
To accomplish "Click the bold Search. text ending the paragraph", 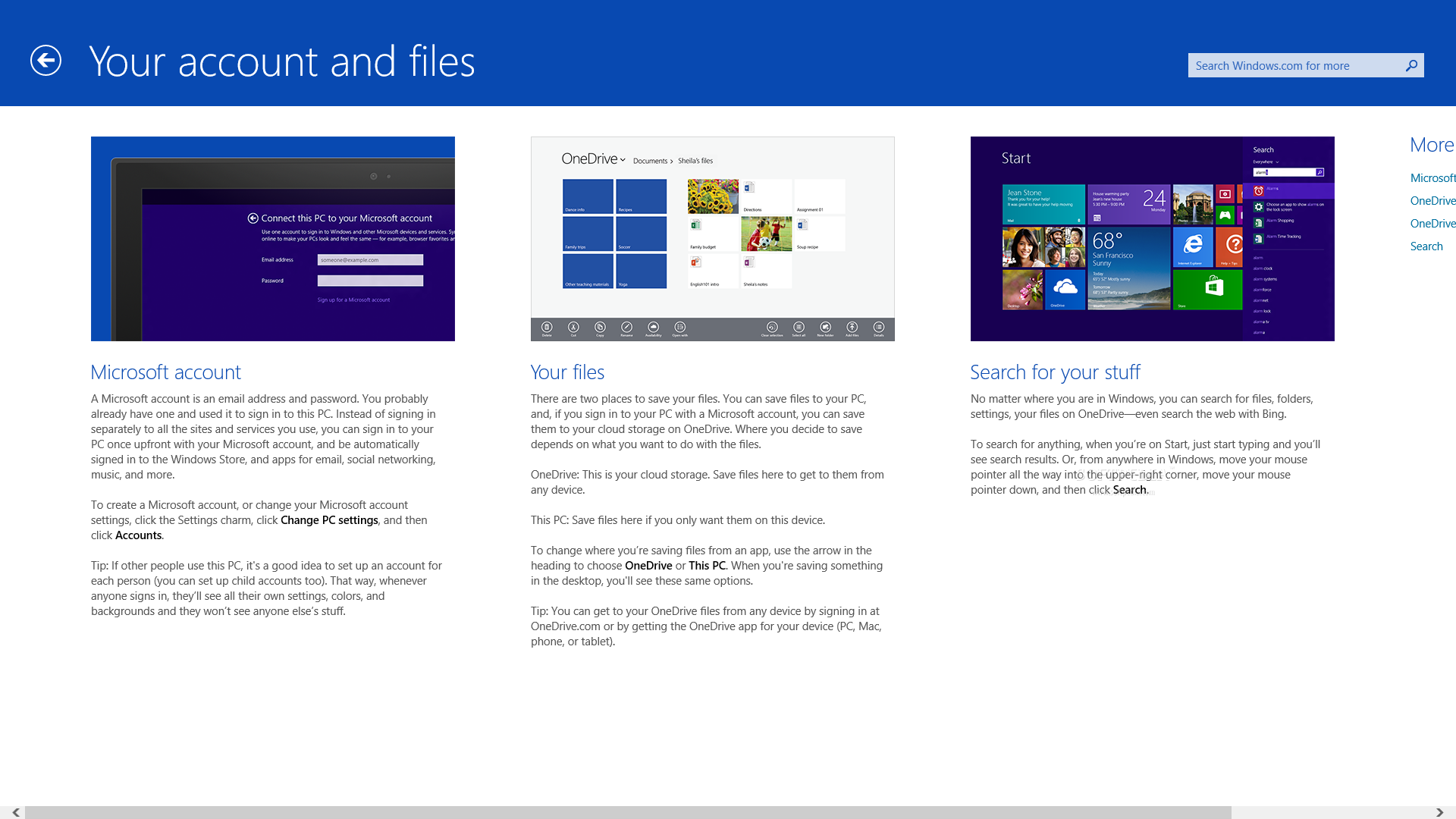I will coord(1131,490).
